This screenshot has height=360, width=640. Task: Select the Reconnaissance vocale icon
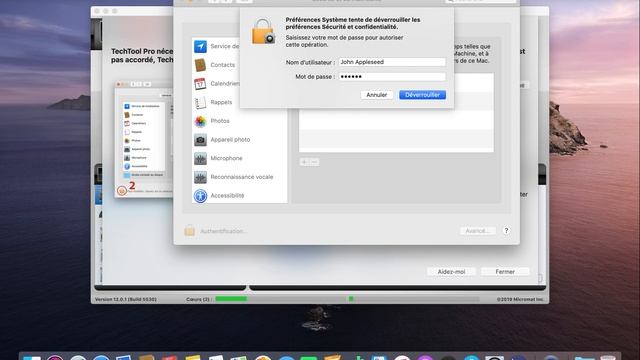200,177
